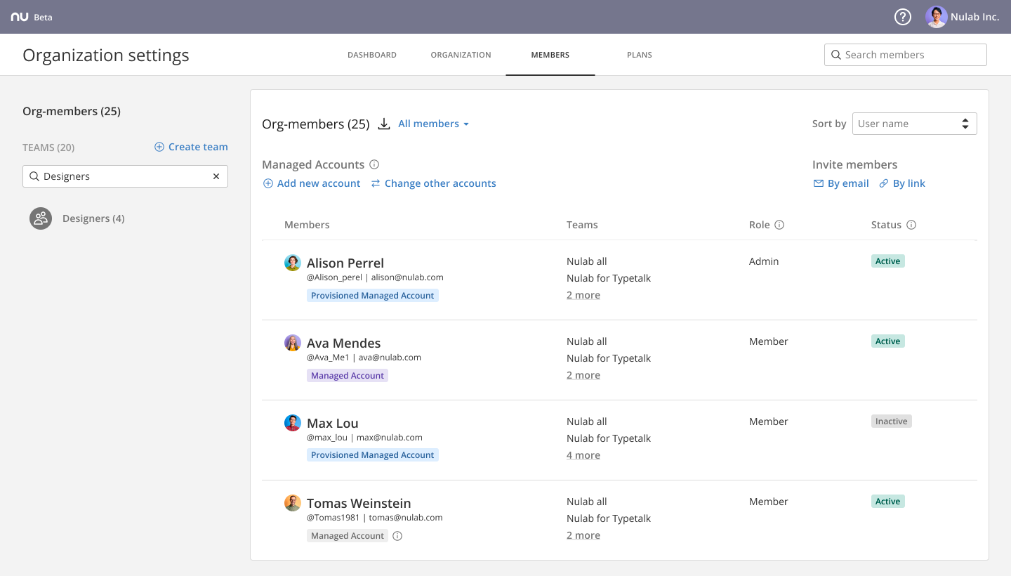Invite members By link
1011x576 pixels.
point(902,184)
